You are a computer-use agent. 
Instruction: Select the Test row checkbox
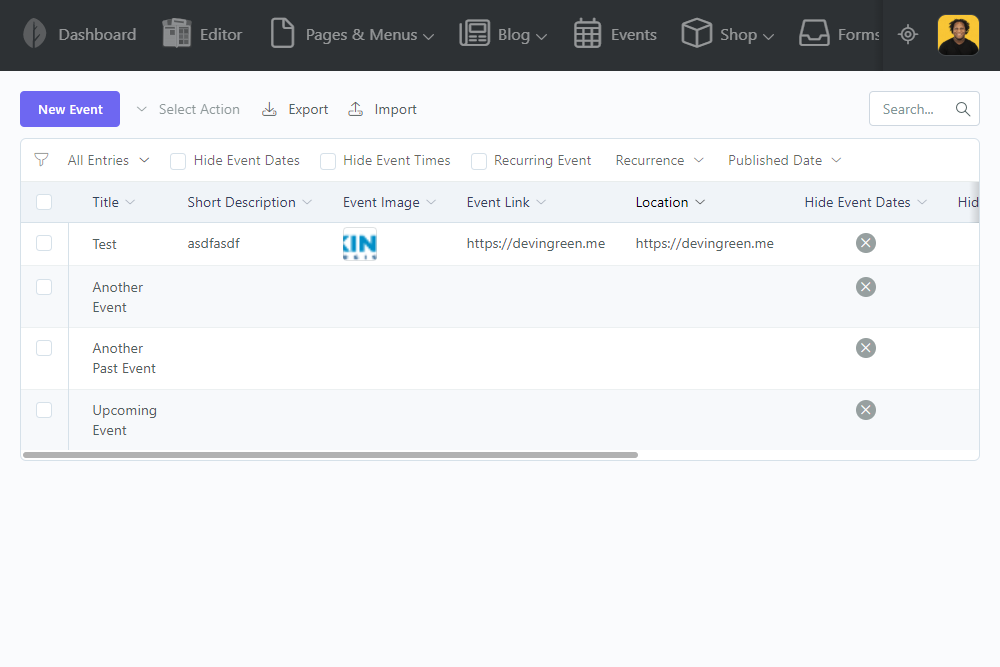tap(44, 243)
